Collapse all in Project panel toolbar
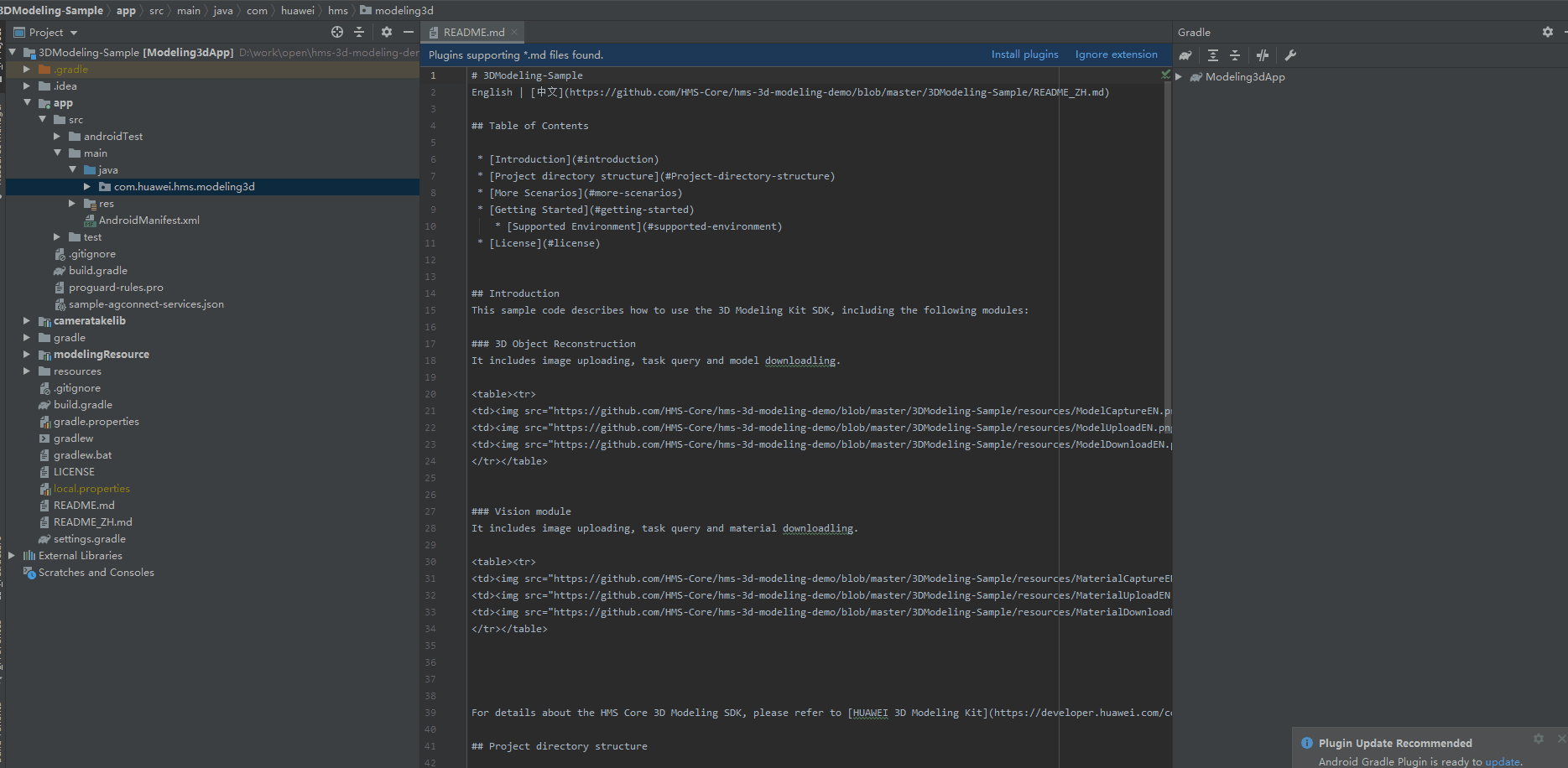This screenshot has width=1568, height=768. click(x=359, y=32)
